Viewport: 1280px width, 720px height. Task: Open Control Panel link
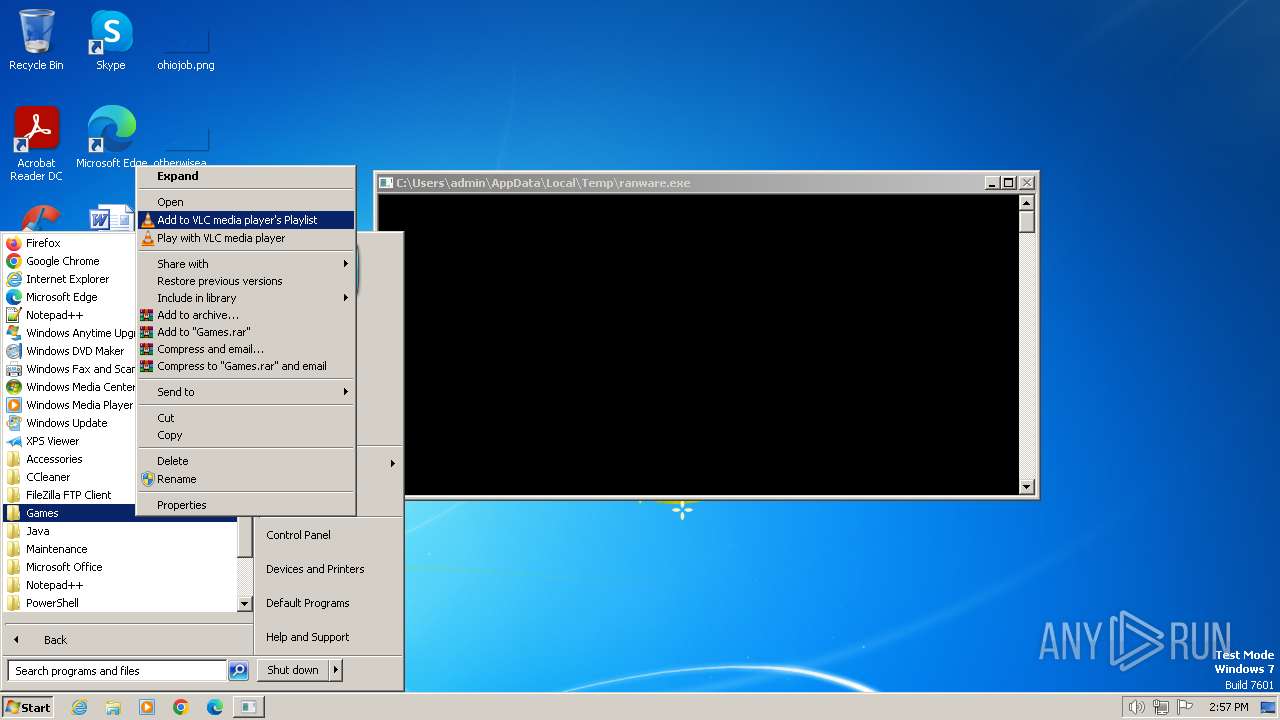298,535
